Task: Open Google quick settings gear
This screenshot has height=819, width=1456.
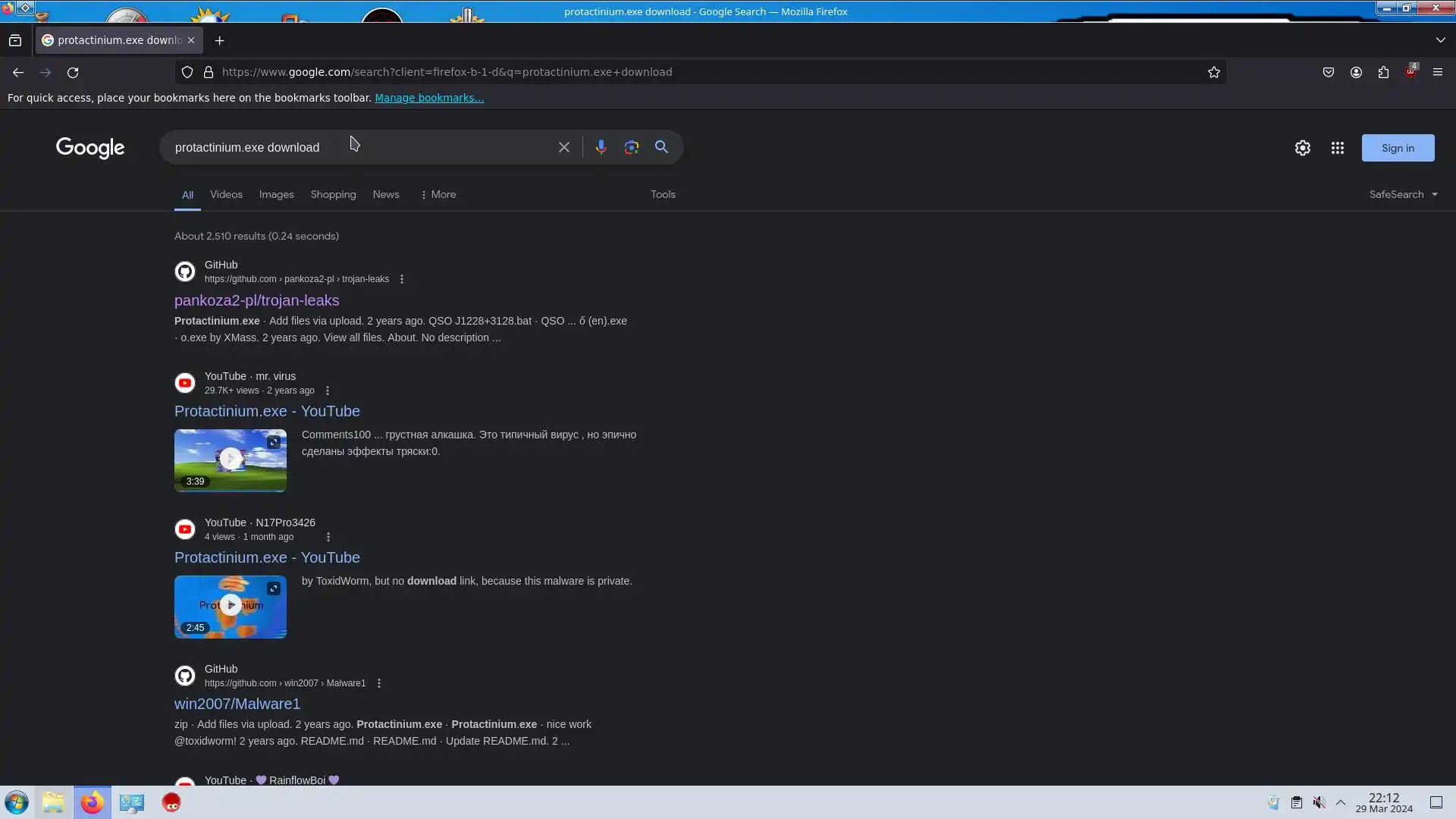Action: point(1302,148)
